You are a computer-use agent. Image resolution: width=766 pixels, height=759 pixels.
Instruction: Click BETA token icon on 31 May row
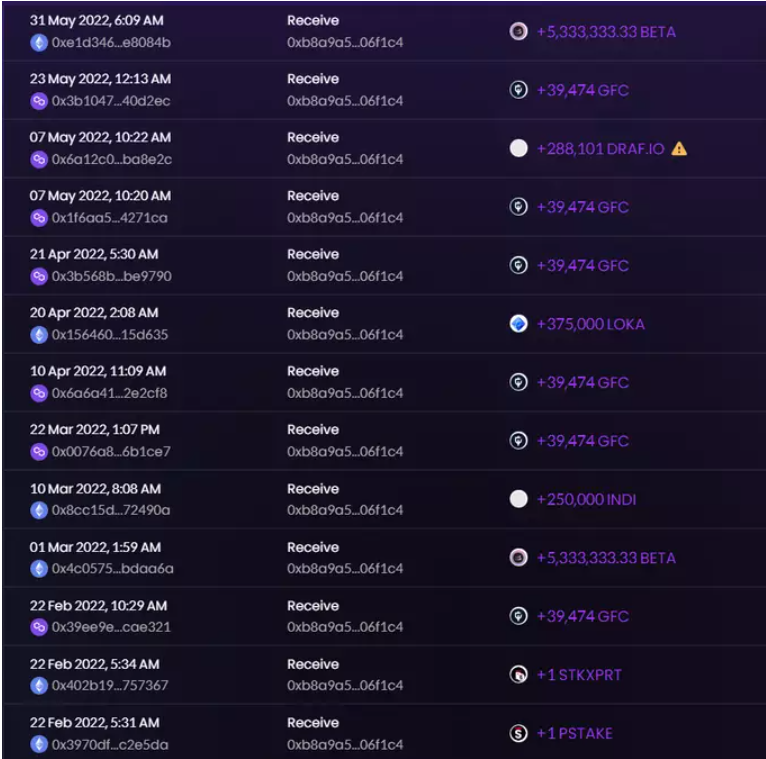point(518,32)
